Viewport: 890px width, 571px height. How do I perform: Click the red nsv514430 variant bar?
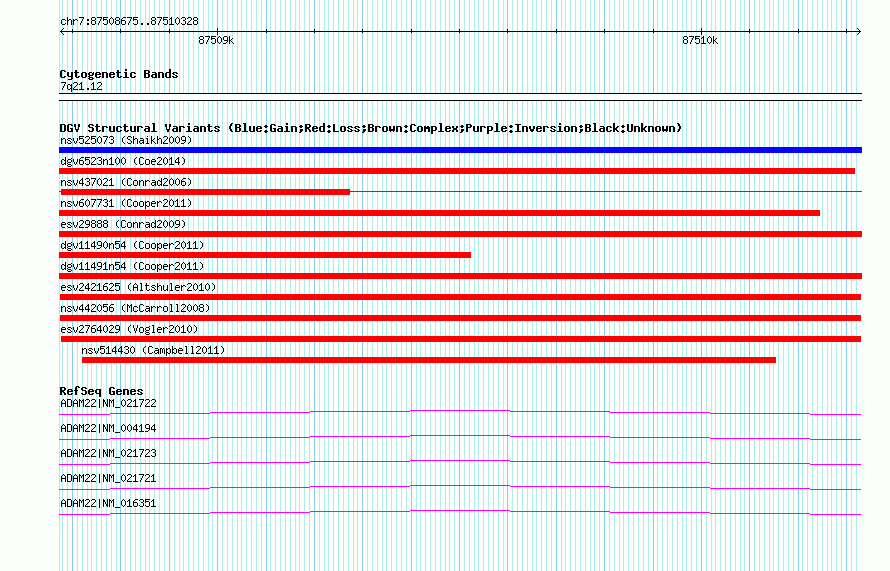click(x=429, y=360)
